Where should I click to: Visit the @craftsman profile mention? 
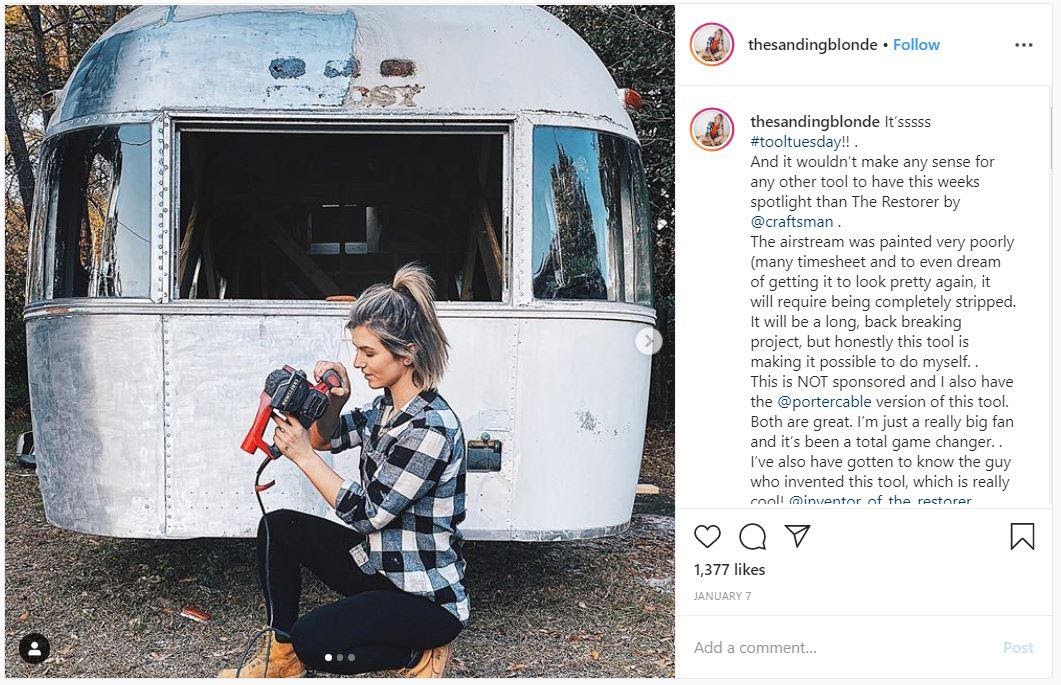pyautogui.click(x=792, y=221)
